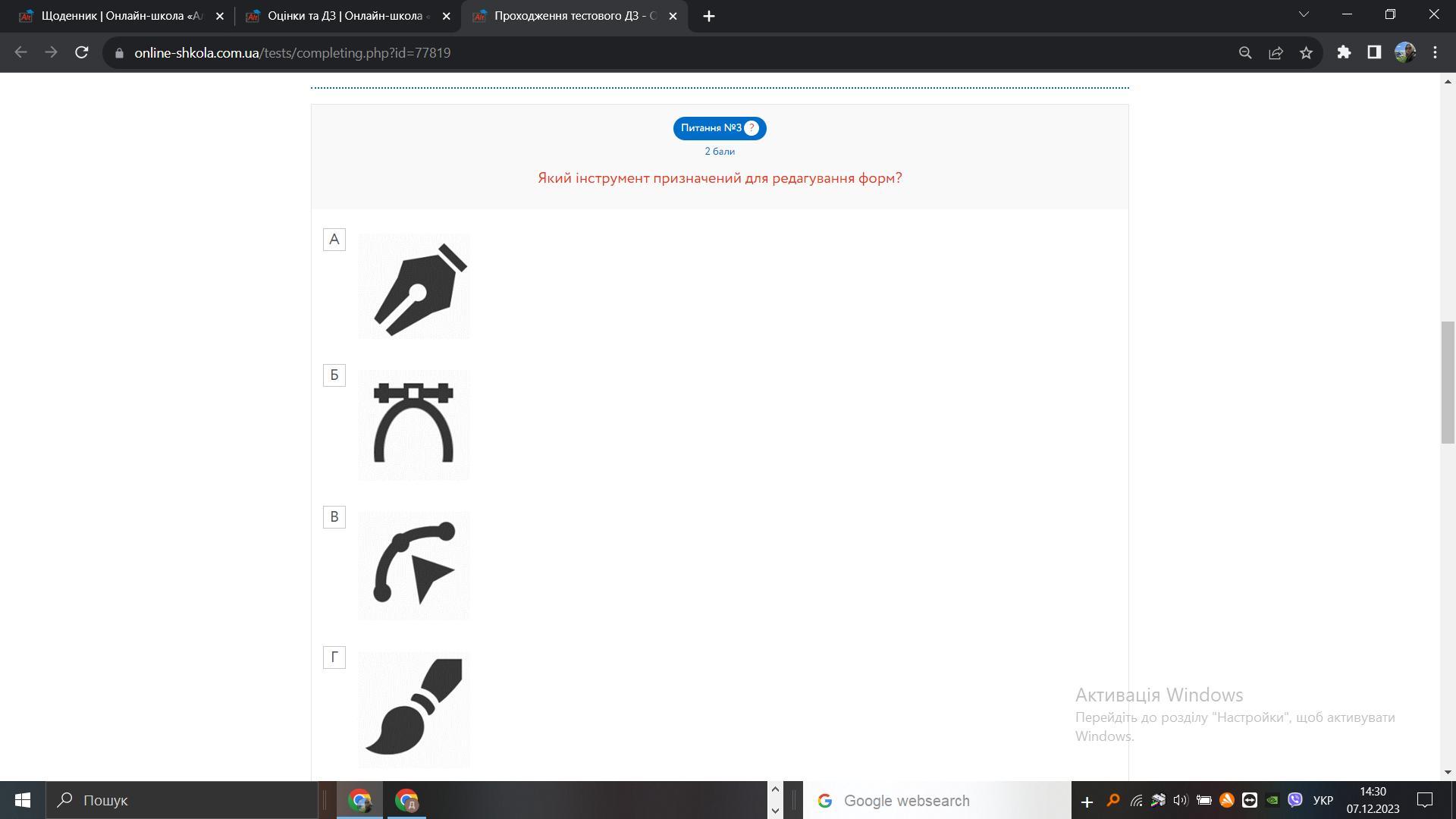Image resolution: width=1456 pixels, height=819 pixels.
Task: Click the pen nib tool image
Action: pyautogui.click(x=414, y=287)
